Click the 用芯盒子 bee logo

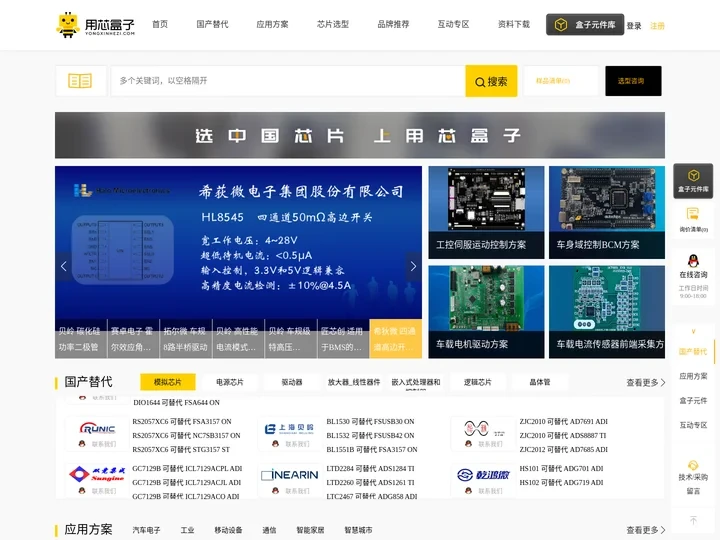[96, 24]
